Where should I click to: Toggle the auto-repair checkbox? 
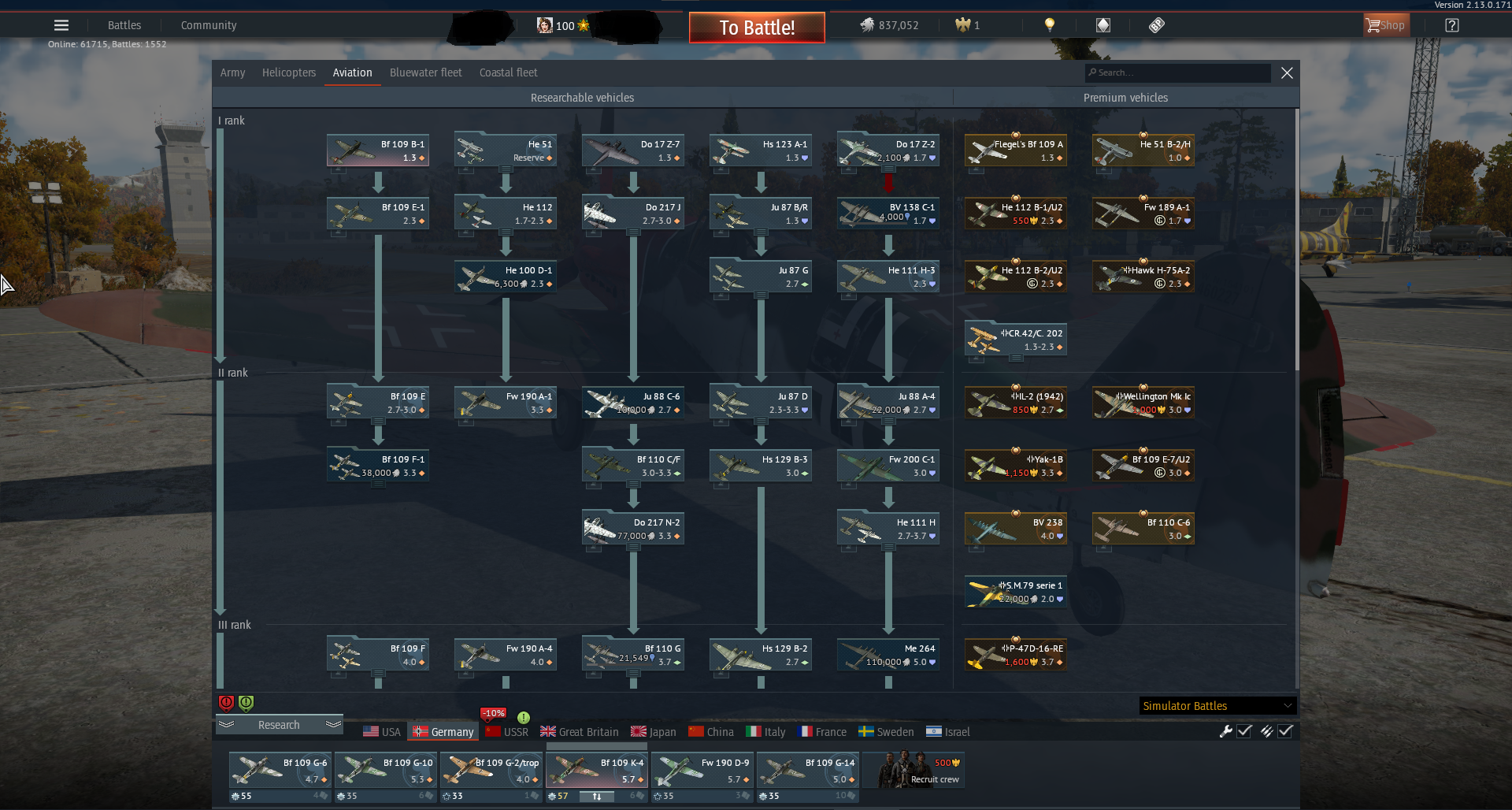pos(1244,731)
